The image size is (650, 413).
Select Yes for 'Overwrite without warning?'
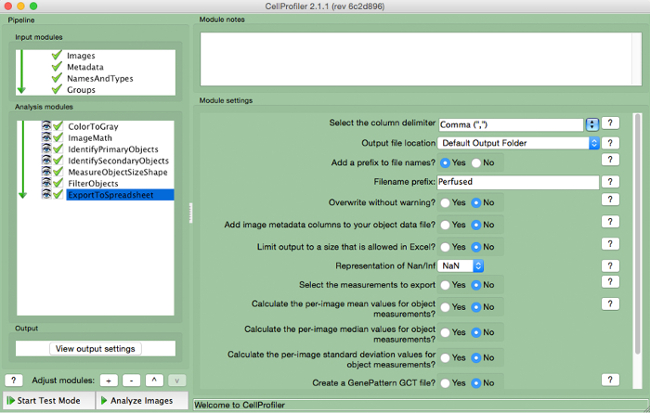point(445,201)
